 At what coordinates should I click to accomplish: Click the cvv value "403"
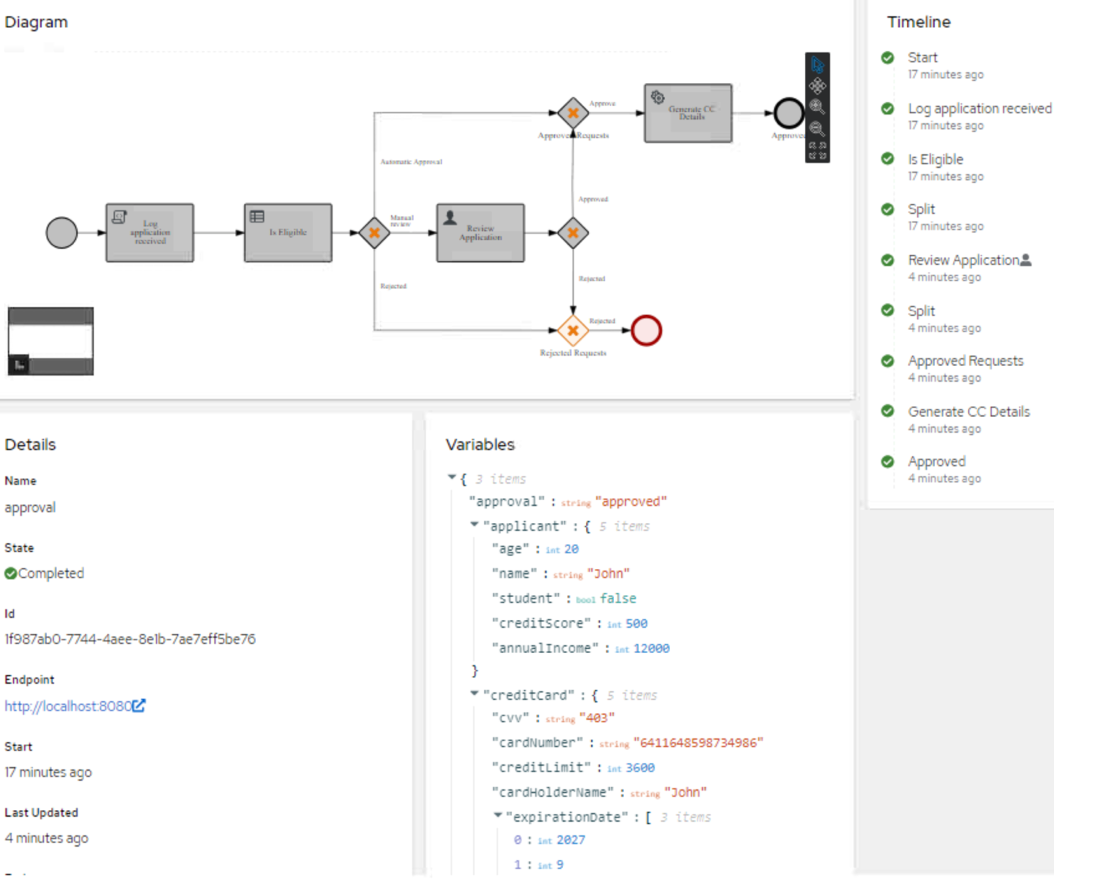(596, 718)
